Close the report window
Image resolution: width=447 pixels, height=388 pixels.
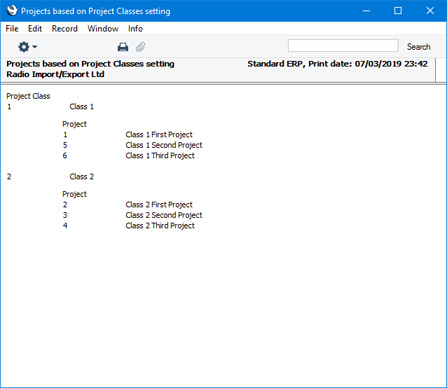(430, 11)
